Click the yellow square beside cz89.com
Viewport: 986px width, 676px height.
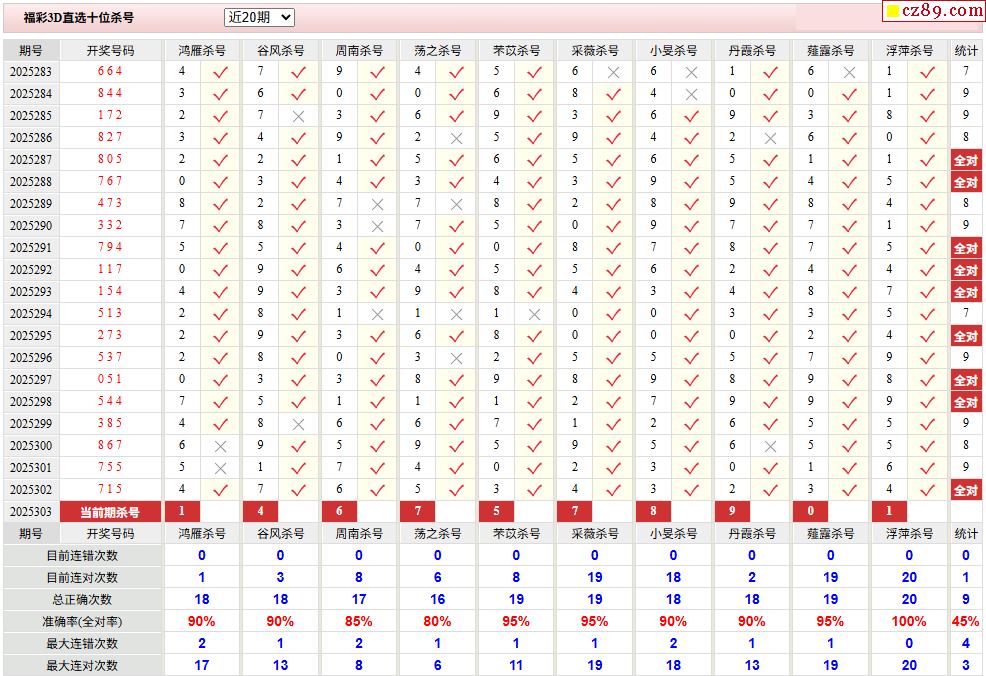(x=892, y=12)
